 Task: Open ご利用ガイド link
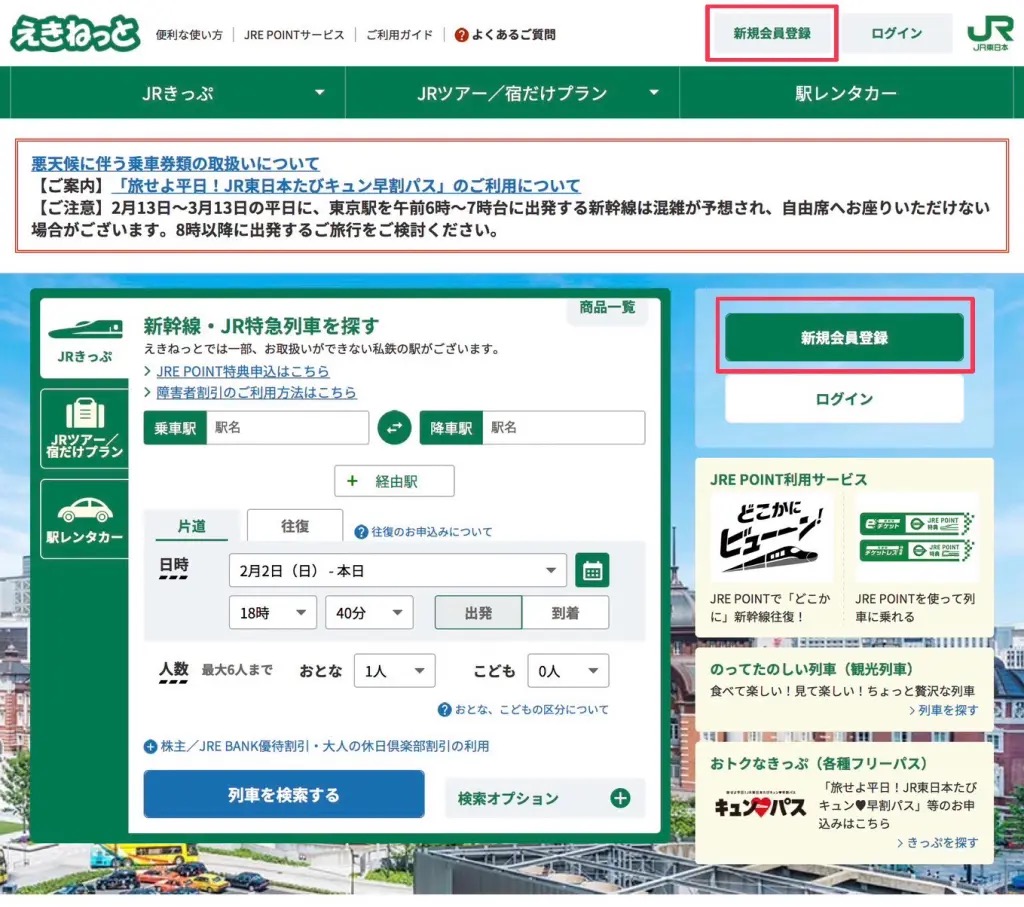[399, 35]
